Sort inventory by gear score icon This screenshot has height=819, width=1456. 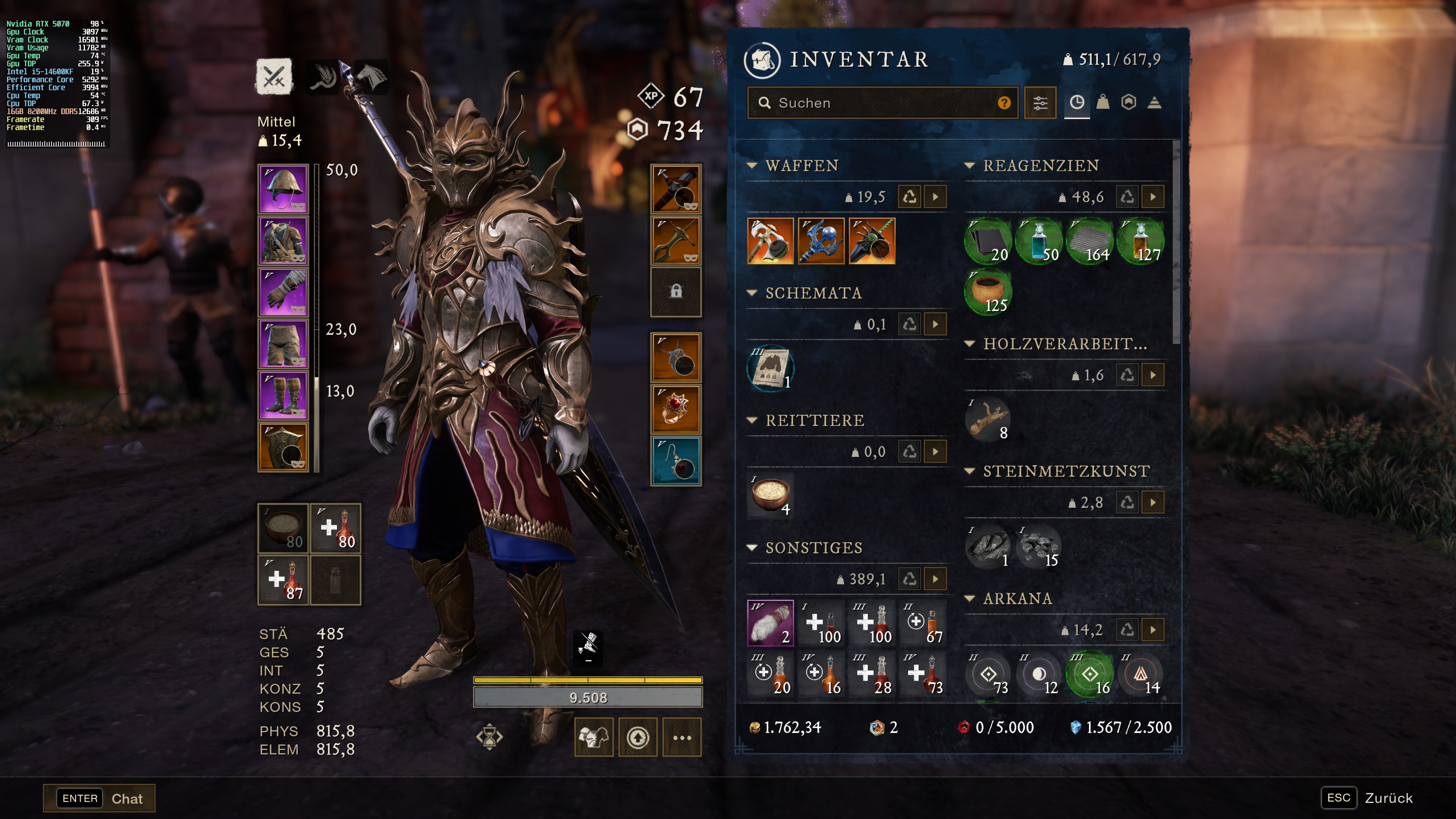[x=1129, y=102]
